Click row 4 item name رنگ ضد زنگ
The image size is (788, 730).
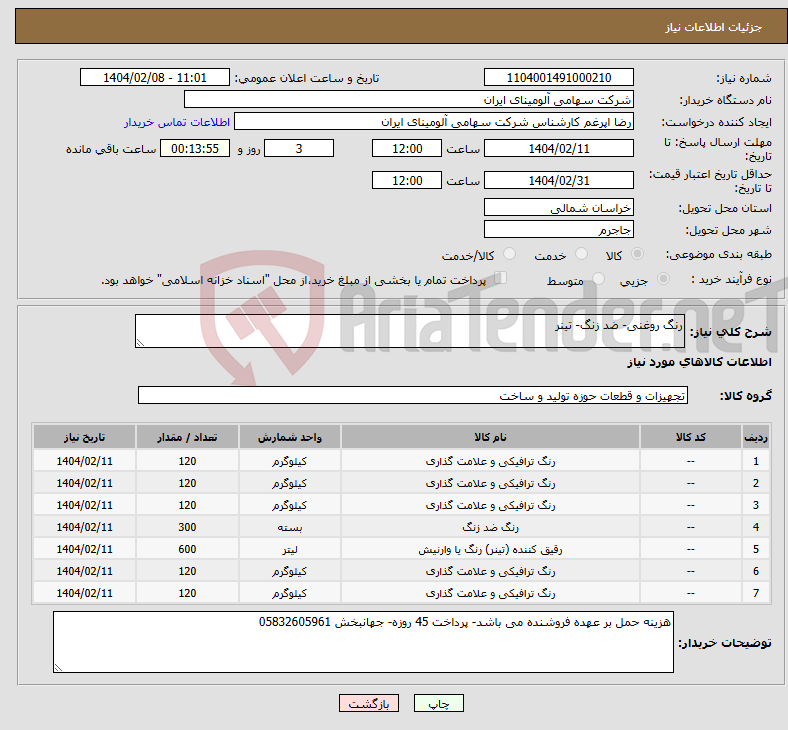tap(490, 528)
